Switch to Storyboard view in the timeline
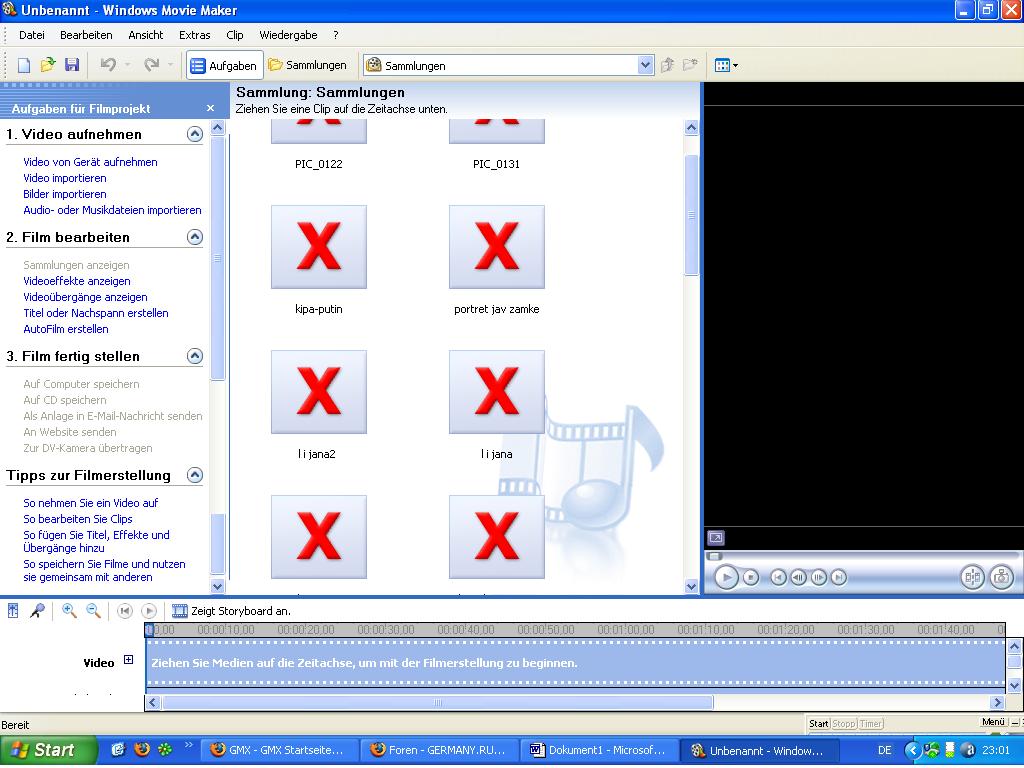This screenshot has height=768, width=1024. coord(180,610)
